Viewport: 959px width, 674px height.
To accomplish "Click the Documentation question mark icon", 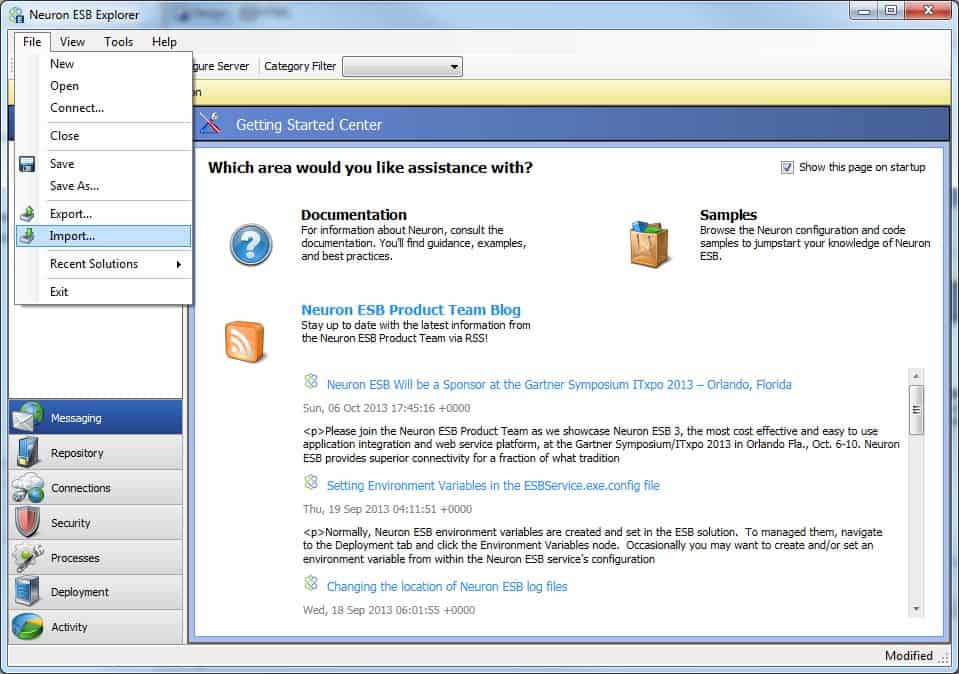I will pos(251,244).
